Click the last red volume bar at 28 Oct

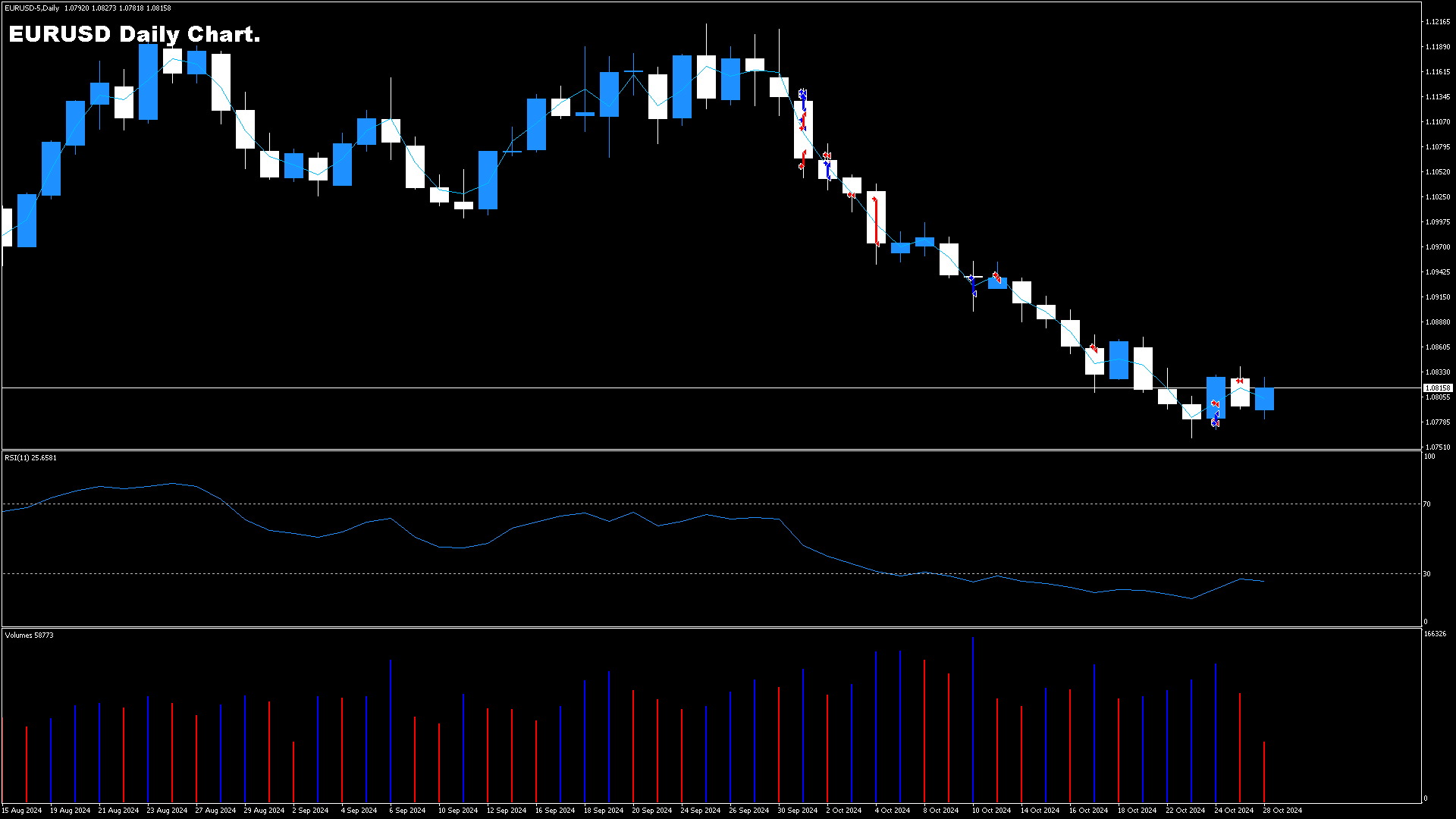click(x=1263, y=770)
